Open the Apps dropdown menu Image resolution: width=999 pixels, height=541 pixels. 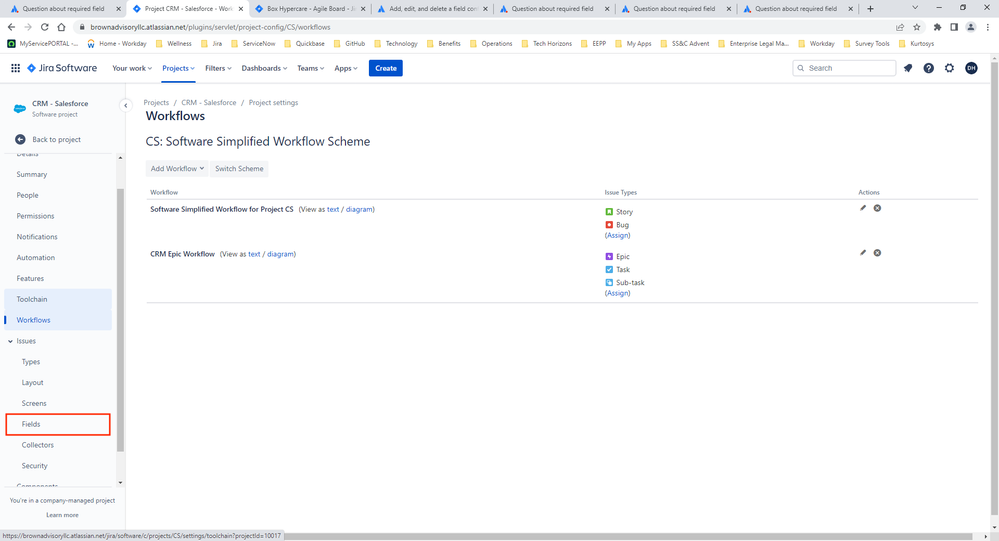346,68
